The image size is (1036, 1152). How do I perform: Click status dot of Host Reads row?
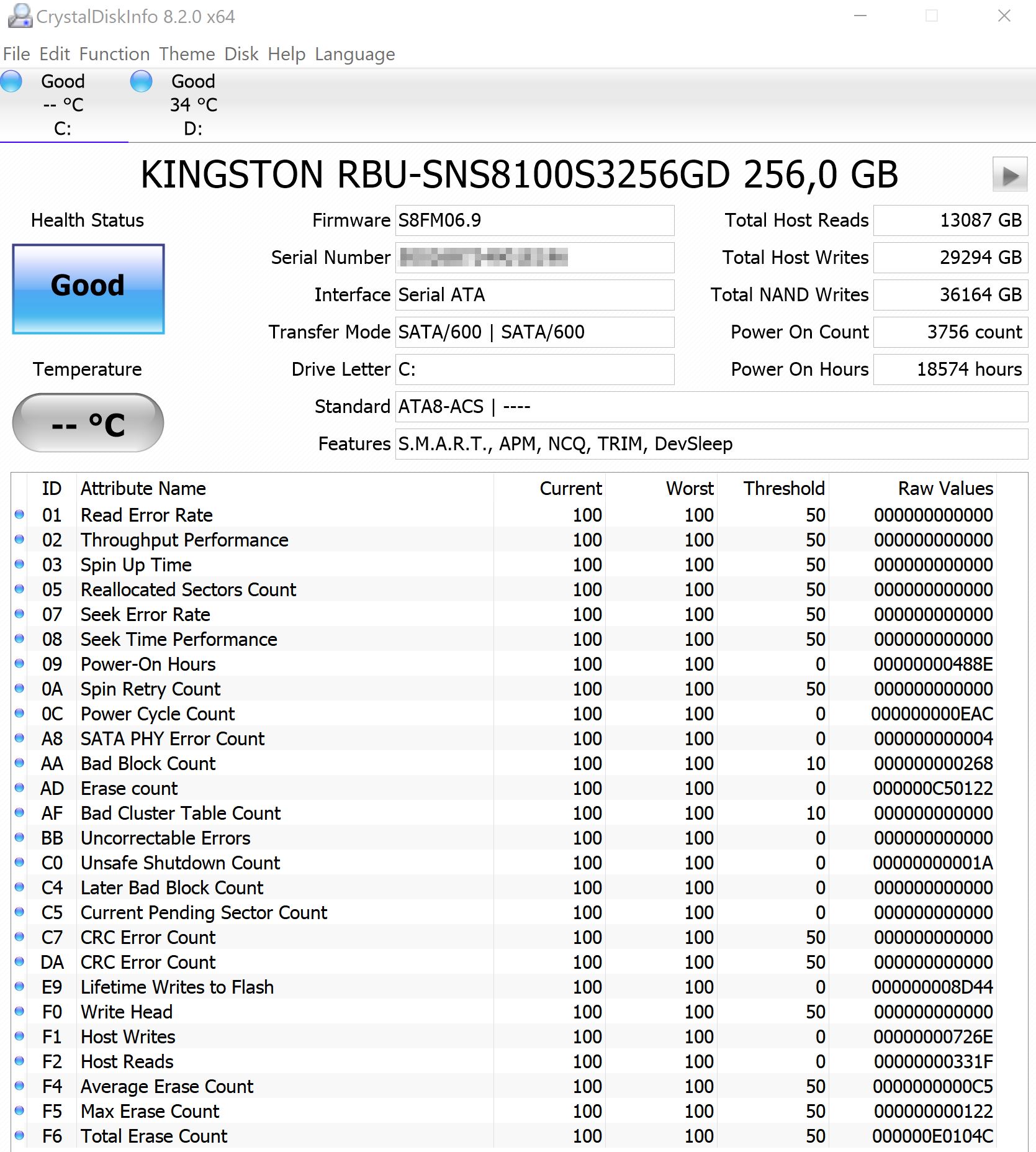(x=19, y=1061)
